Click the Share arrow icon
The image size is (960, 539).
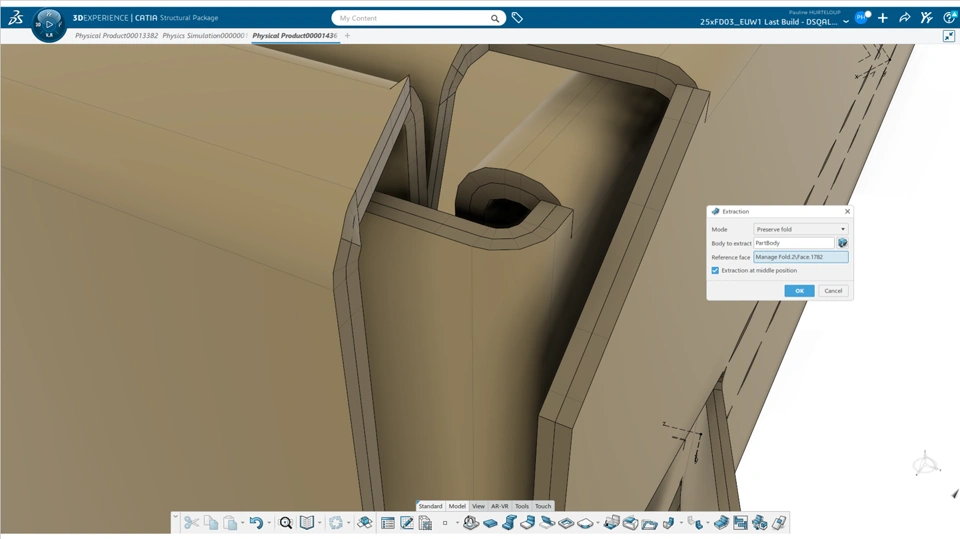tap(904, 18)
